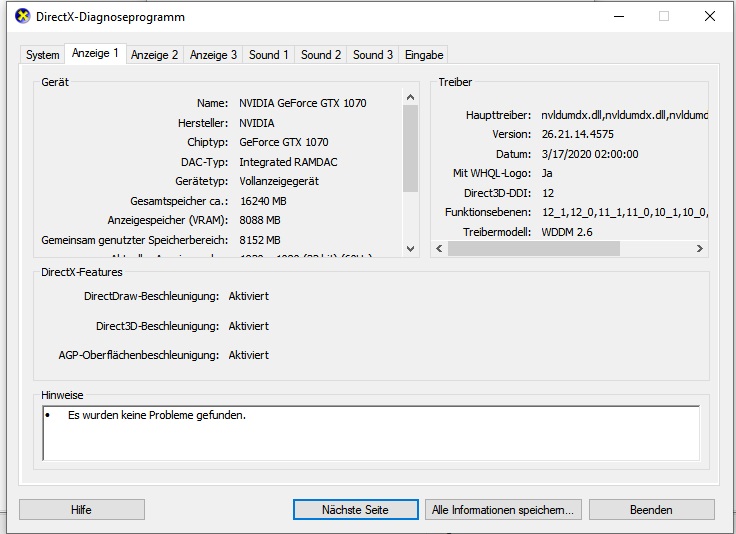Viewport: 736px width, 534px height.
Task: Click the Gerät list scroll-up arrow
Action: click(x=410, y=97)
